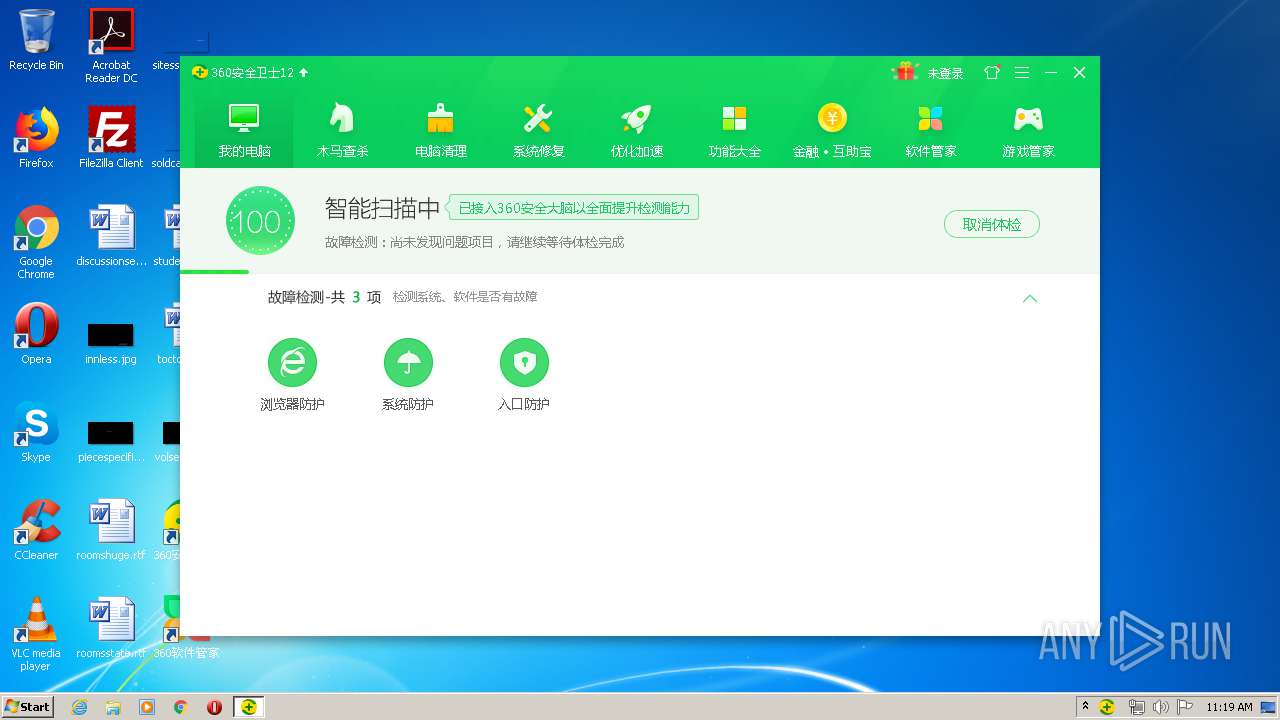Collapse the 故障检测 section chevron
This screenshot has height=720, width=1280.
point(1030,298)
